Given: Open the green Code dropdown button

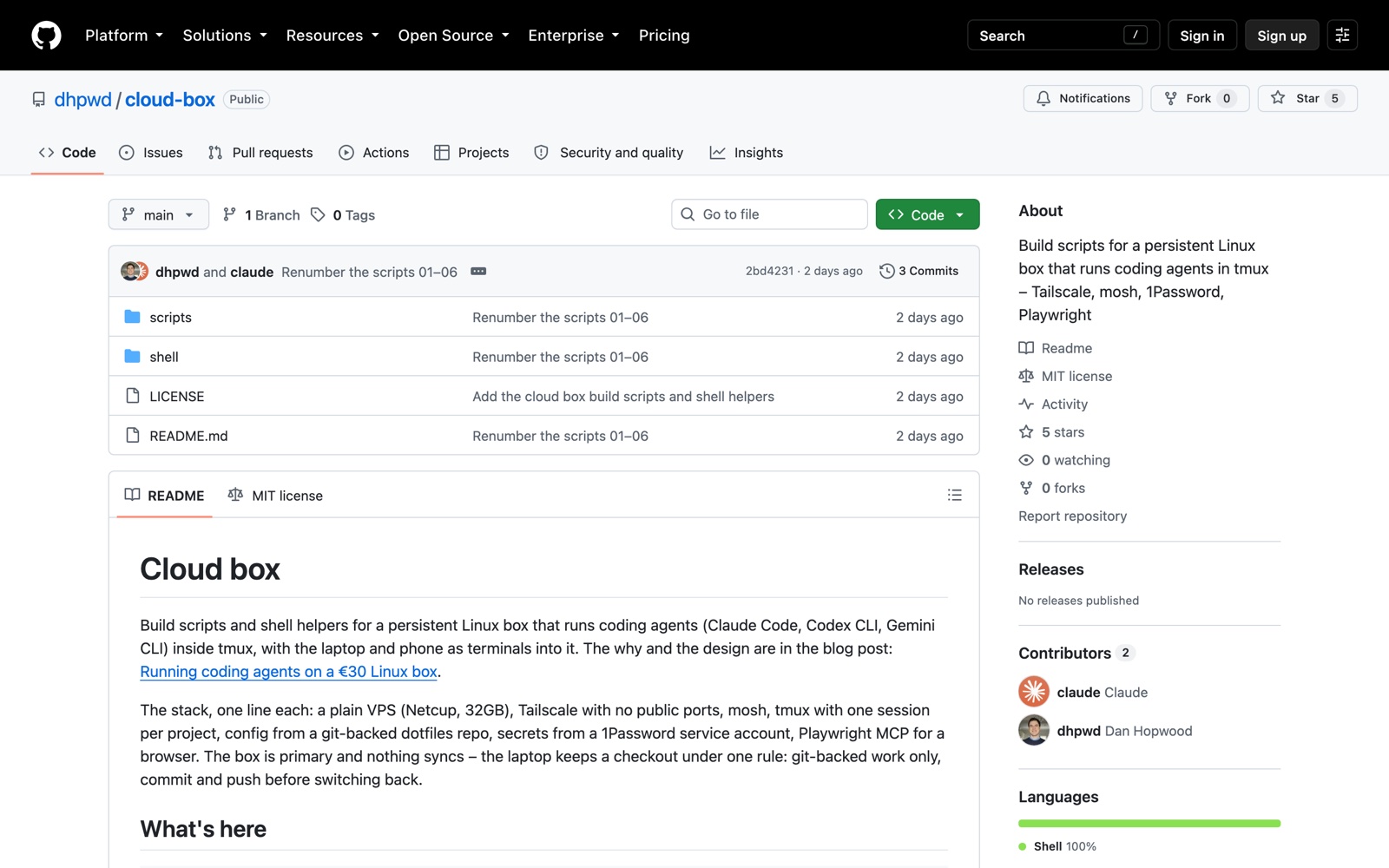Looking at the screenshot, I should click(927, 214).
